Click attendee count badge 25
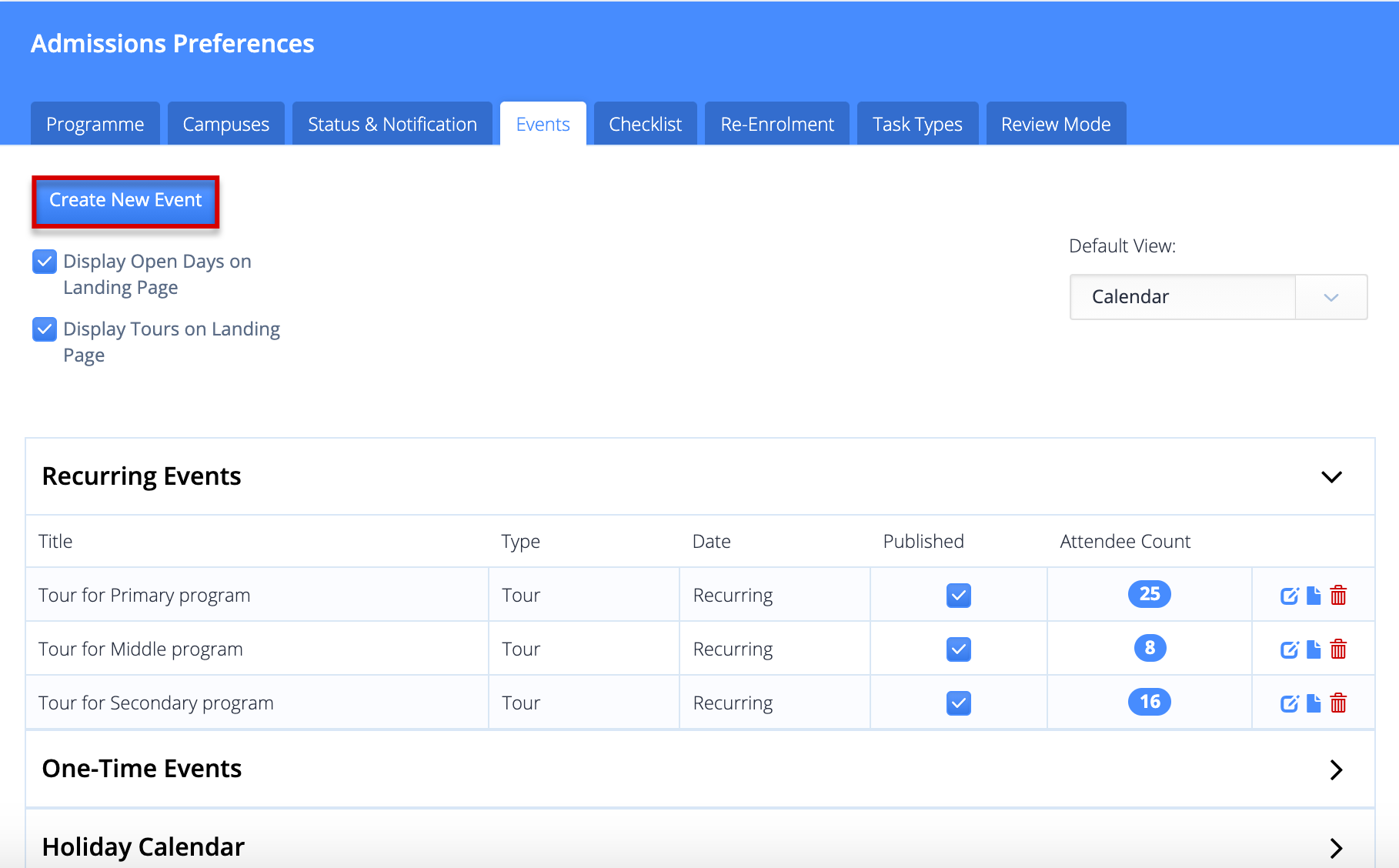This screenshot has width=1399, height=868. point(1150,594)
